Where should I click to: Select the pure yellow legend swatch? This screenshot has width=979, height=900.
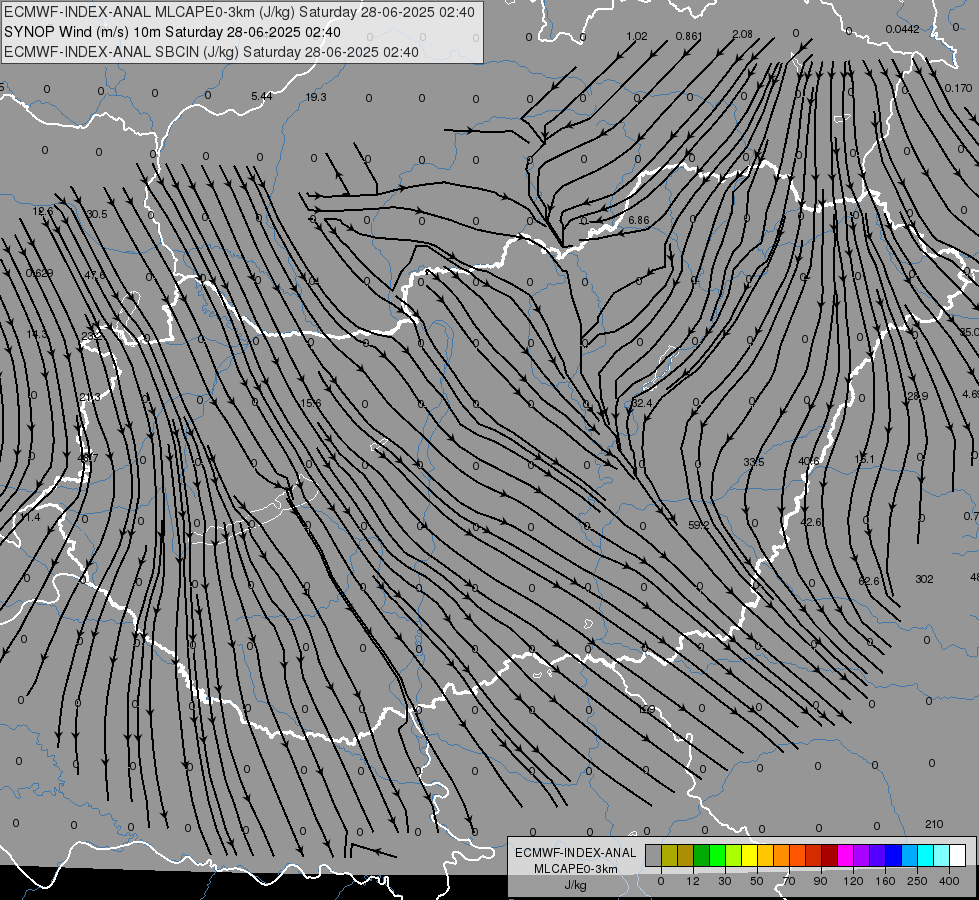[749, 855]
